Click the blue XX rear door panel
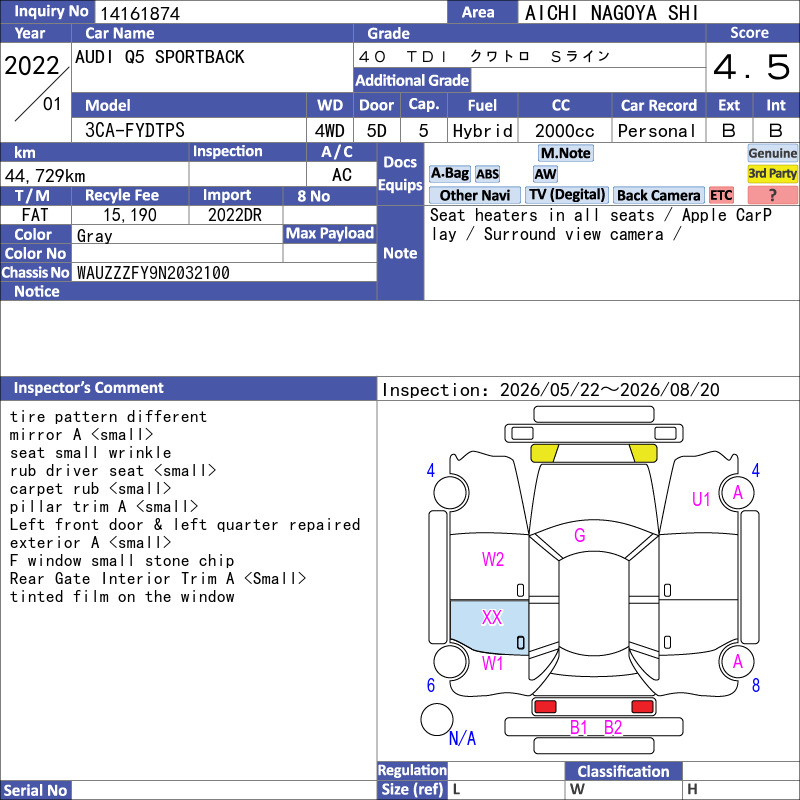Screen dimensions: 800x800 click(x=489, y=627)
